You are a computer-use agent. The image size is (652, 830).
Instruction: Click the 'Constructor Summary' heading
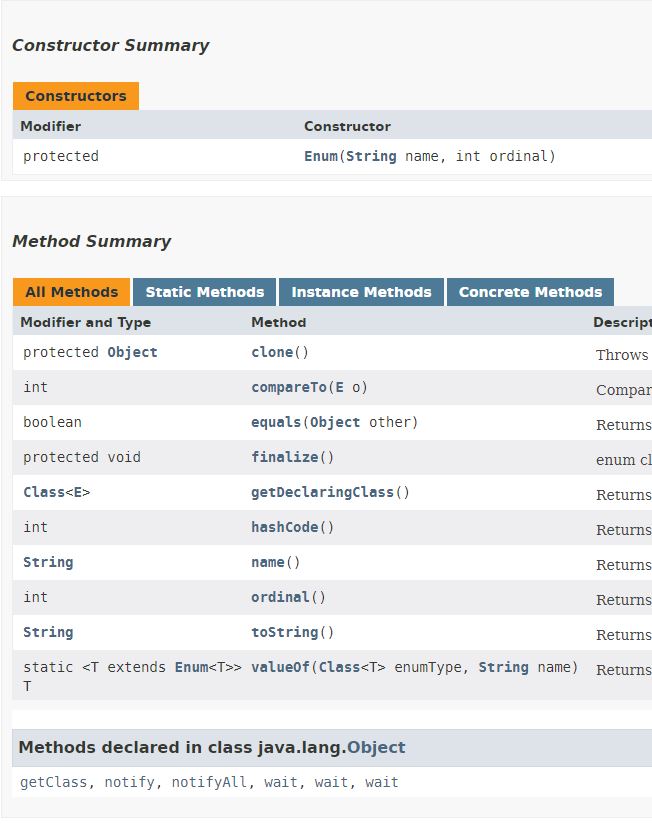click(x=111, y=45)
